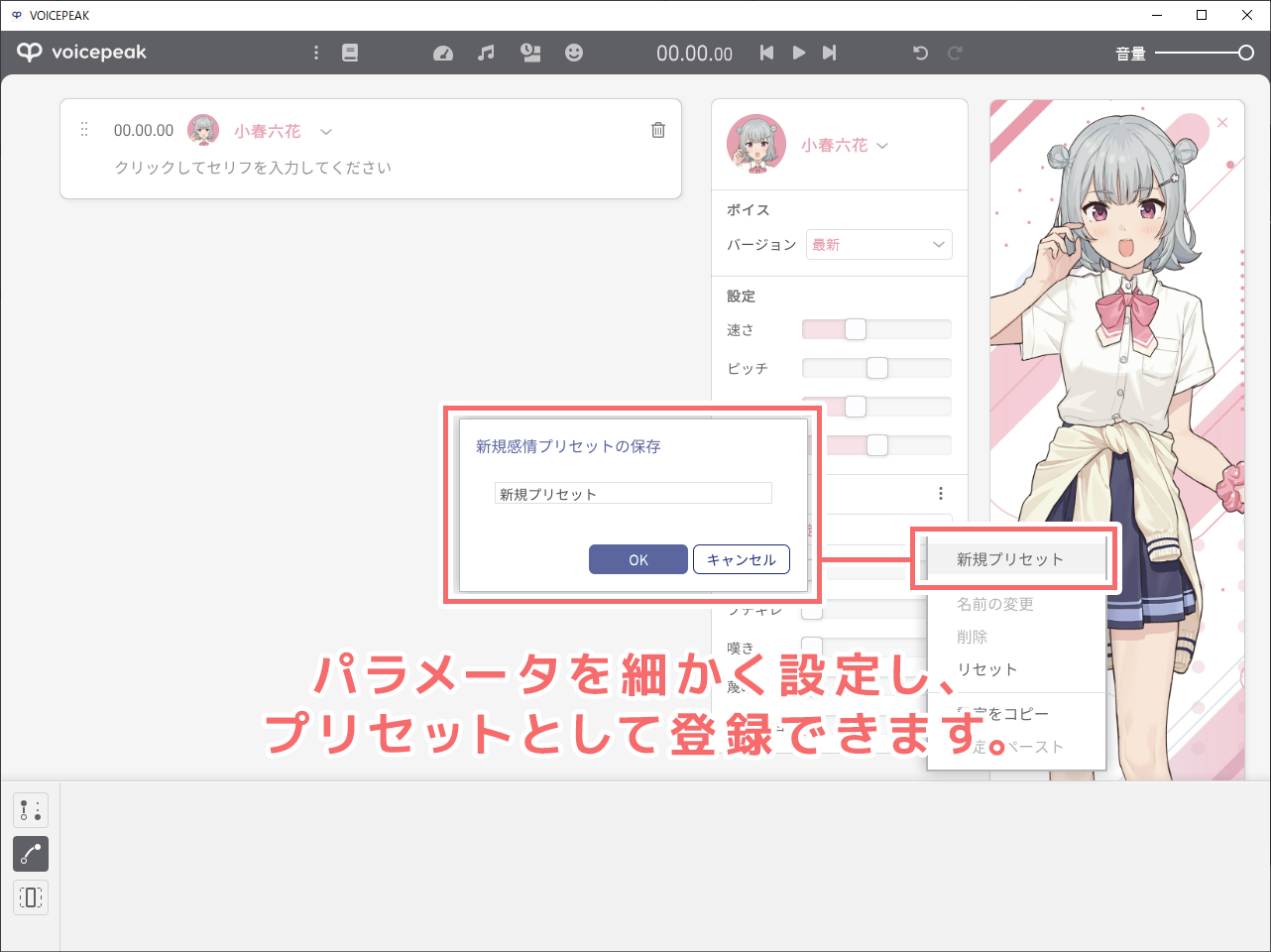Play the narration
The image size is (1271, 952).
click(x=799, y=53)
